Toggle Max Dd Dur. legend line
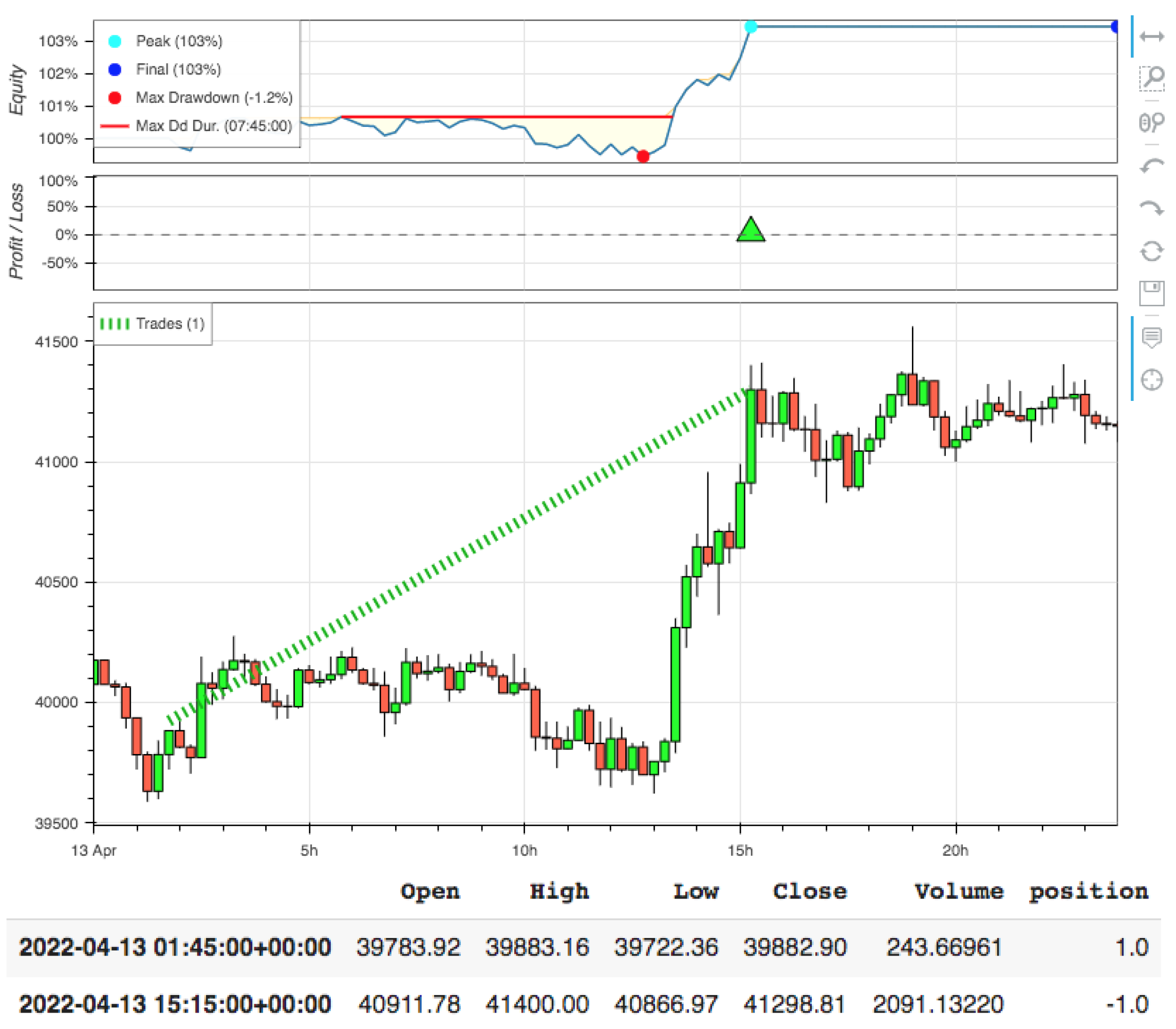The height and width of the screenshot is (1029, 1176). pyautogui.click(x=214, y=126)
